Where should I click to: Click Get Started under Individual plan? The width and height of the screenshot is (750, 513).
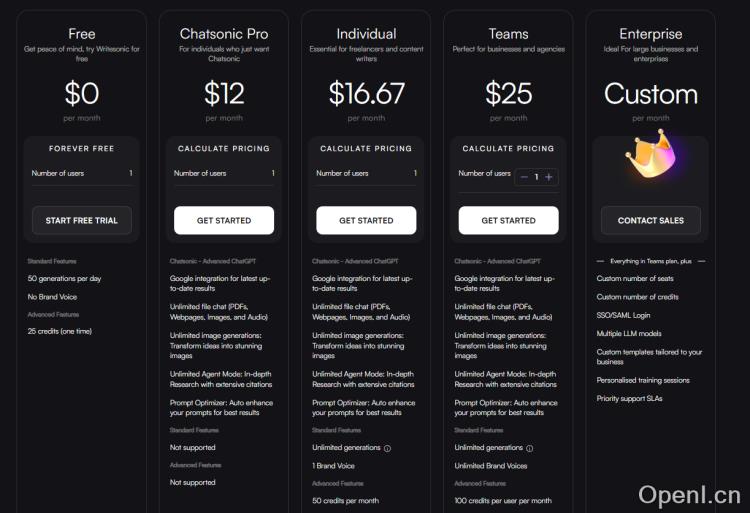[366, 220]
